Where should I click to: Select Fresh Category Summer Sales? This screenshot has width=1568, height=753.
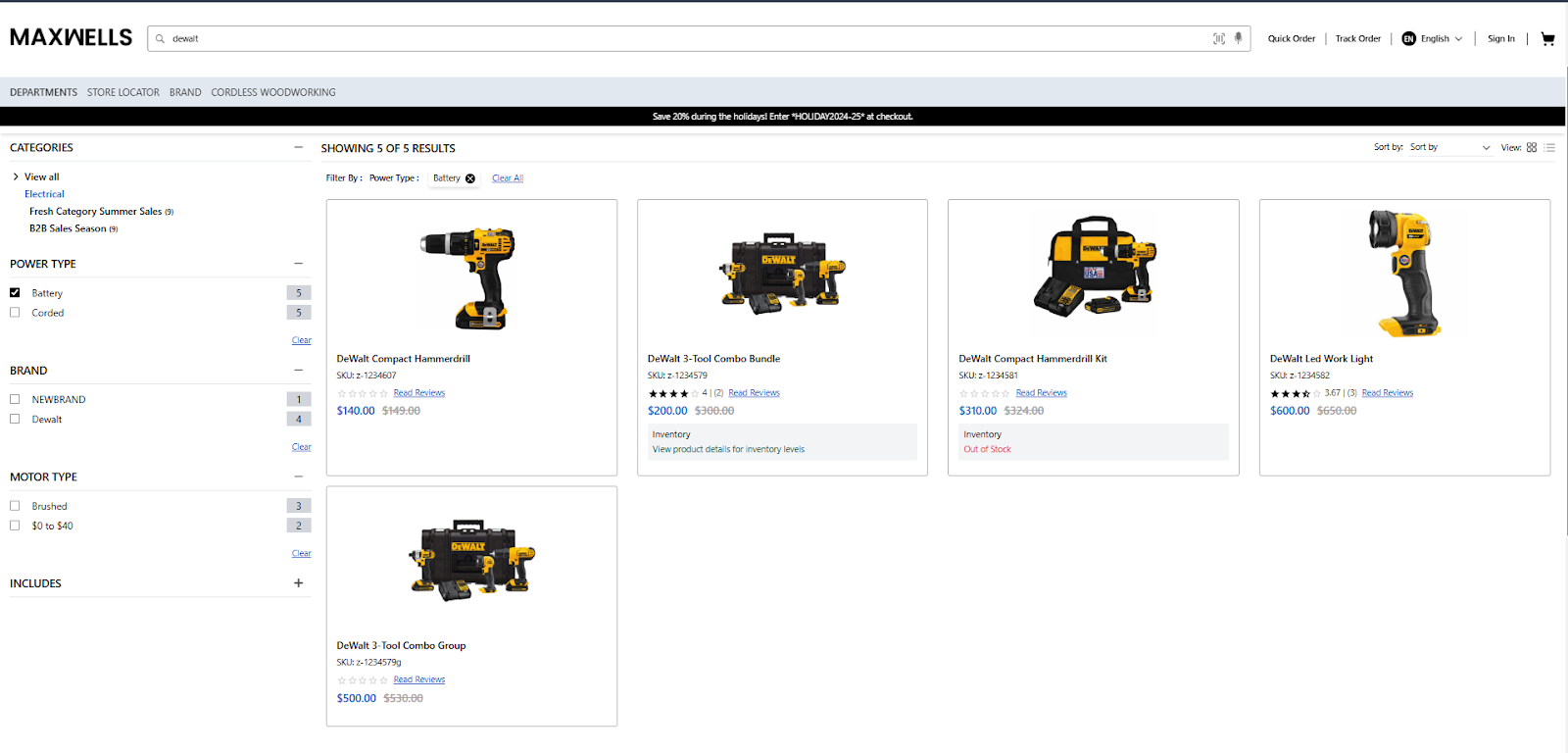(101, 212)
